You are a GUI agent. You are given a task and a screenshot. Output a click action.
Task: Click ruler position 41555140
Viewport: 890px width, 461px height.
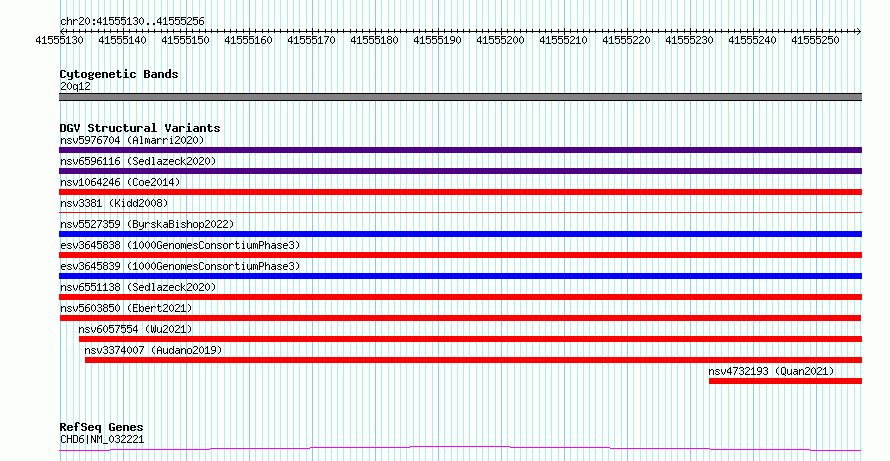[123, 40]
